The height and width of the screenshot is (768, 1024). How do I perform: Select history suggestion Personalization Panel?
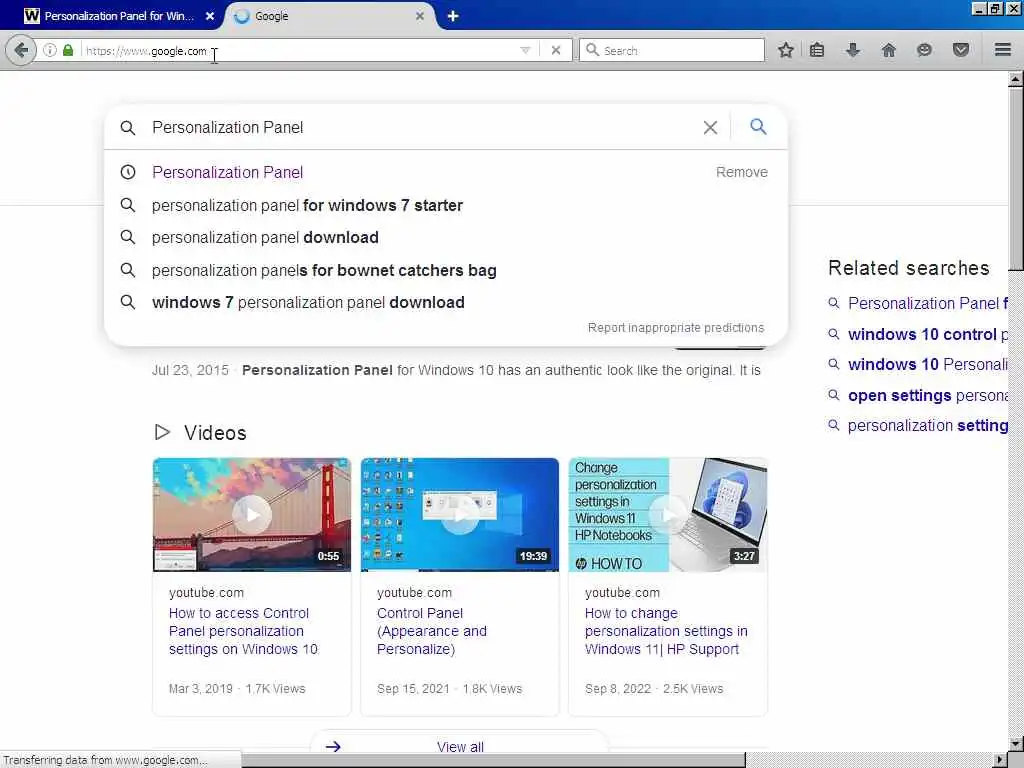coord(227,172)
